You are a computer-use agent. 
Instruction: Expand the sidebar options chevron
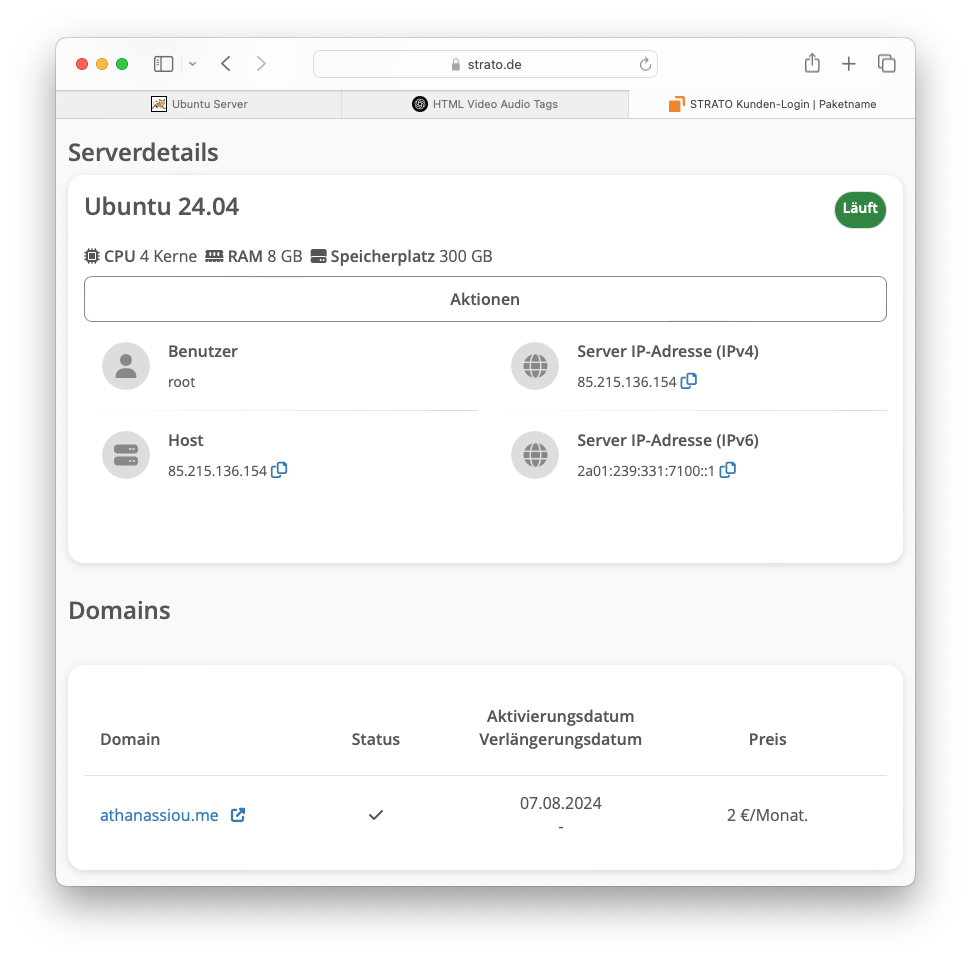coord(192,64)
